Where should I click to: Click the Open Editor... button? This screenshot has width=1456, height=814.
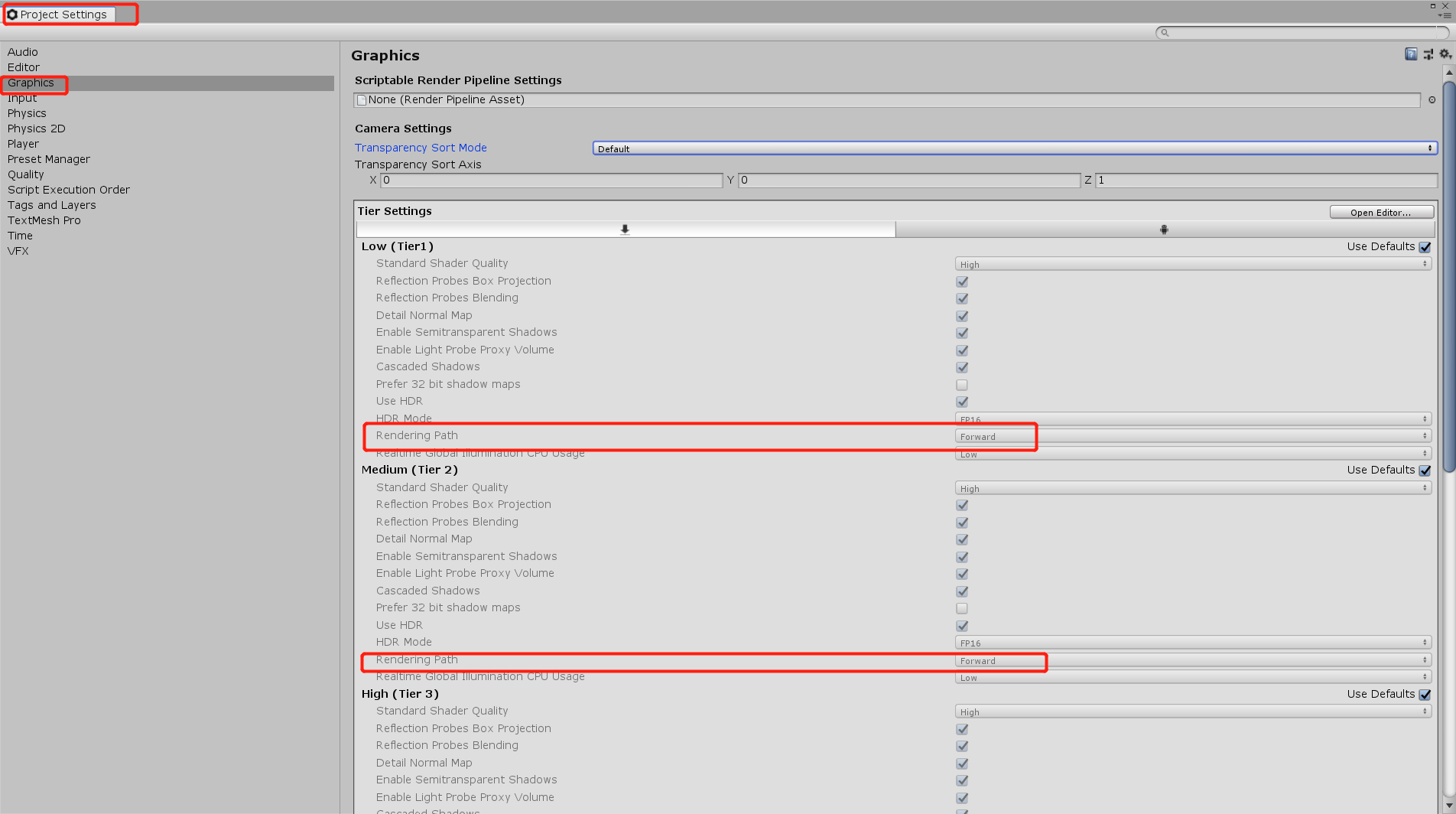point(1380,213)
